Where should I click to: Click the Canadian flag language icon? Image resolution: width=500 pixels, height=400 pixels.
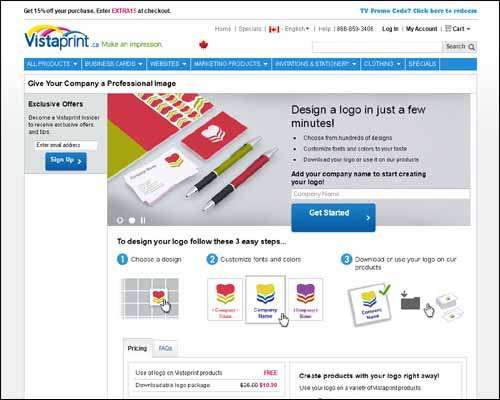pos(274,29)
